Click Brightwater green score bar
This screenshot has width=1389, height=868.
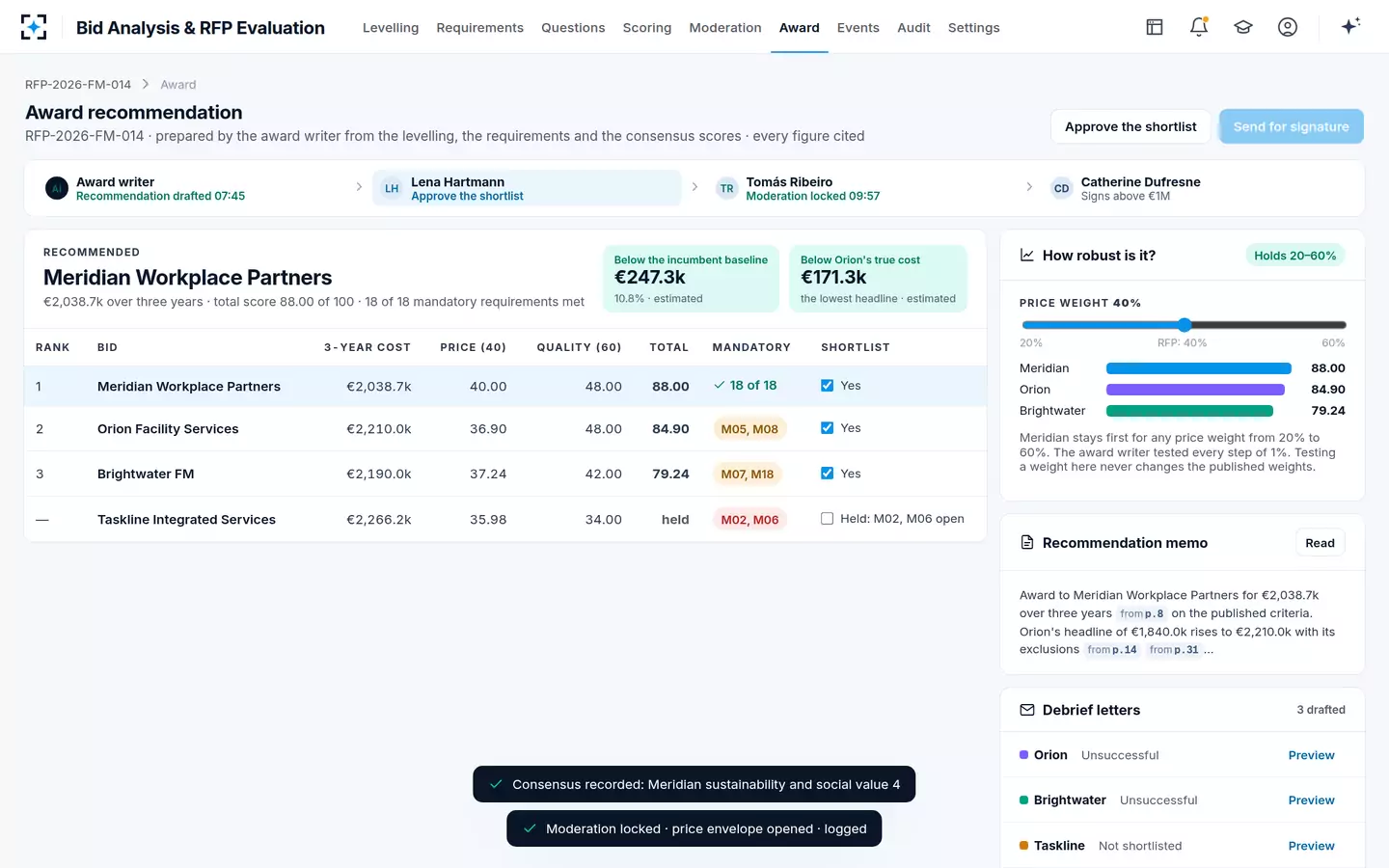pos(1189,411)
